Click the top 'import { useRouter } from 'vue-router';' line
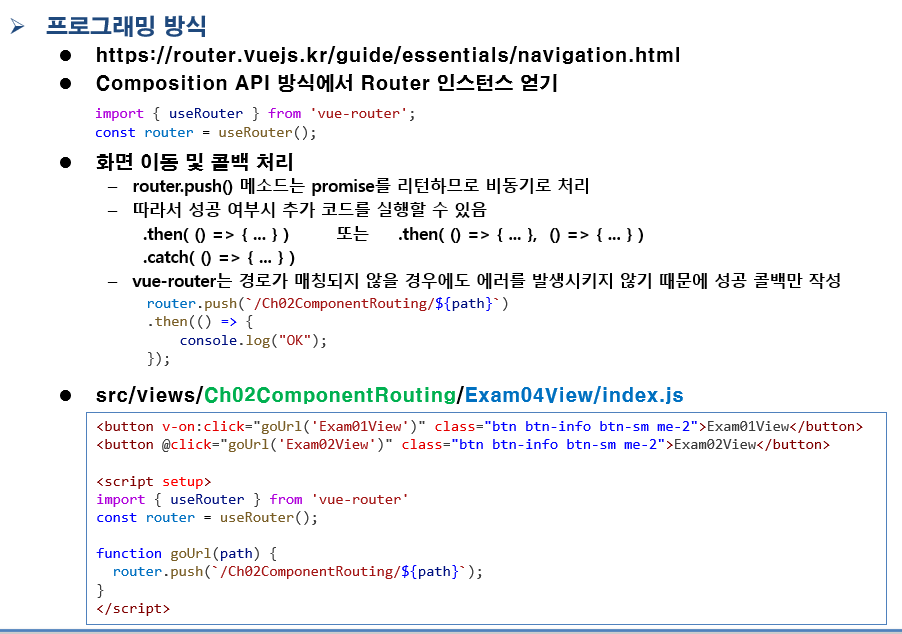This screenshot has height=634, width=902. tap(255, 113)
